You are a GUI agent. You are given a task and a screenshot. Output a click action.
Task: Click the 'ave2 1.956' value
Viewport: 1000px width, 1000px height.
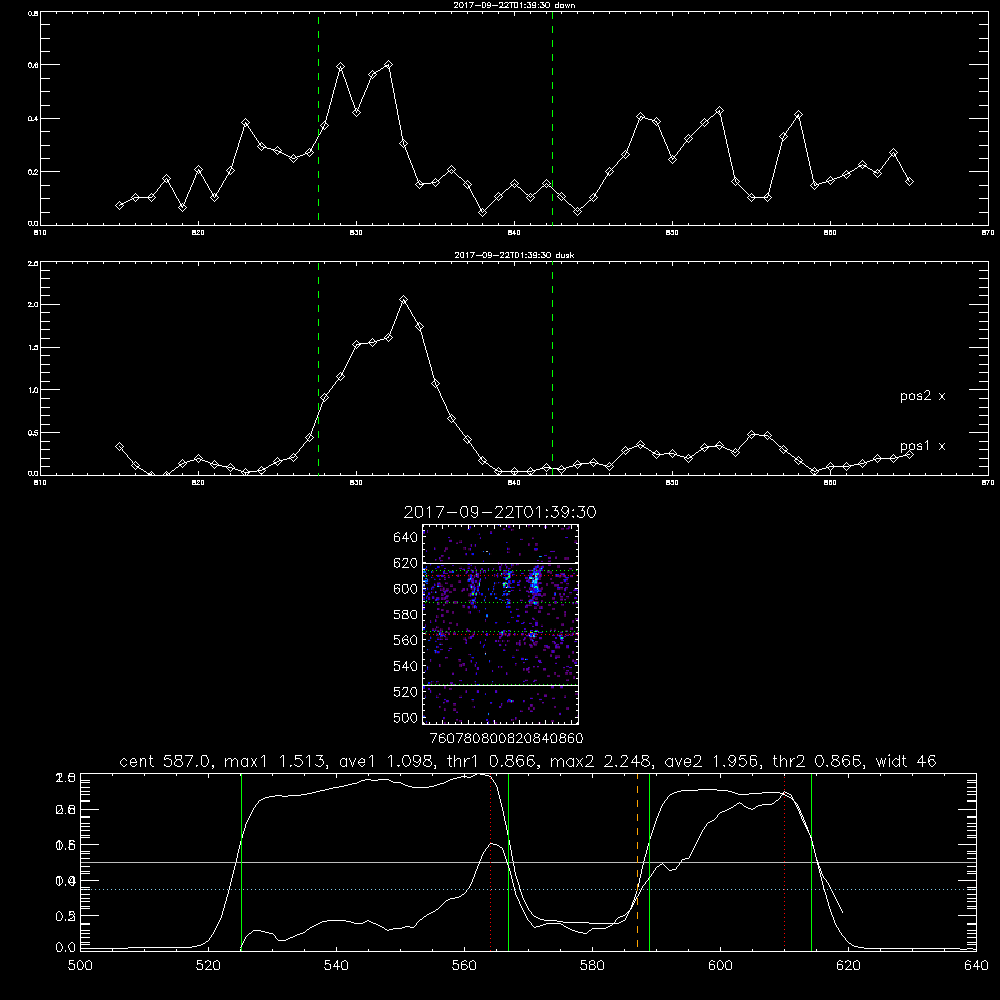[714, 761]
